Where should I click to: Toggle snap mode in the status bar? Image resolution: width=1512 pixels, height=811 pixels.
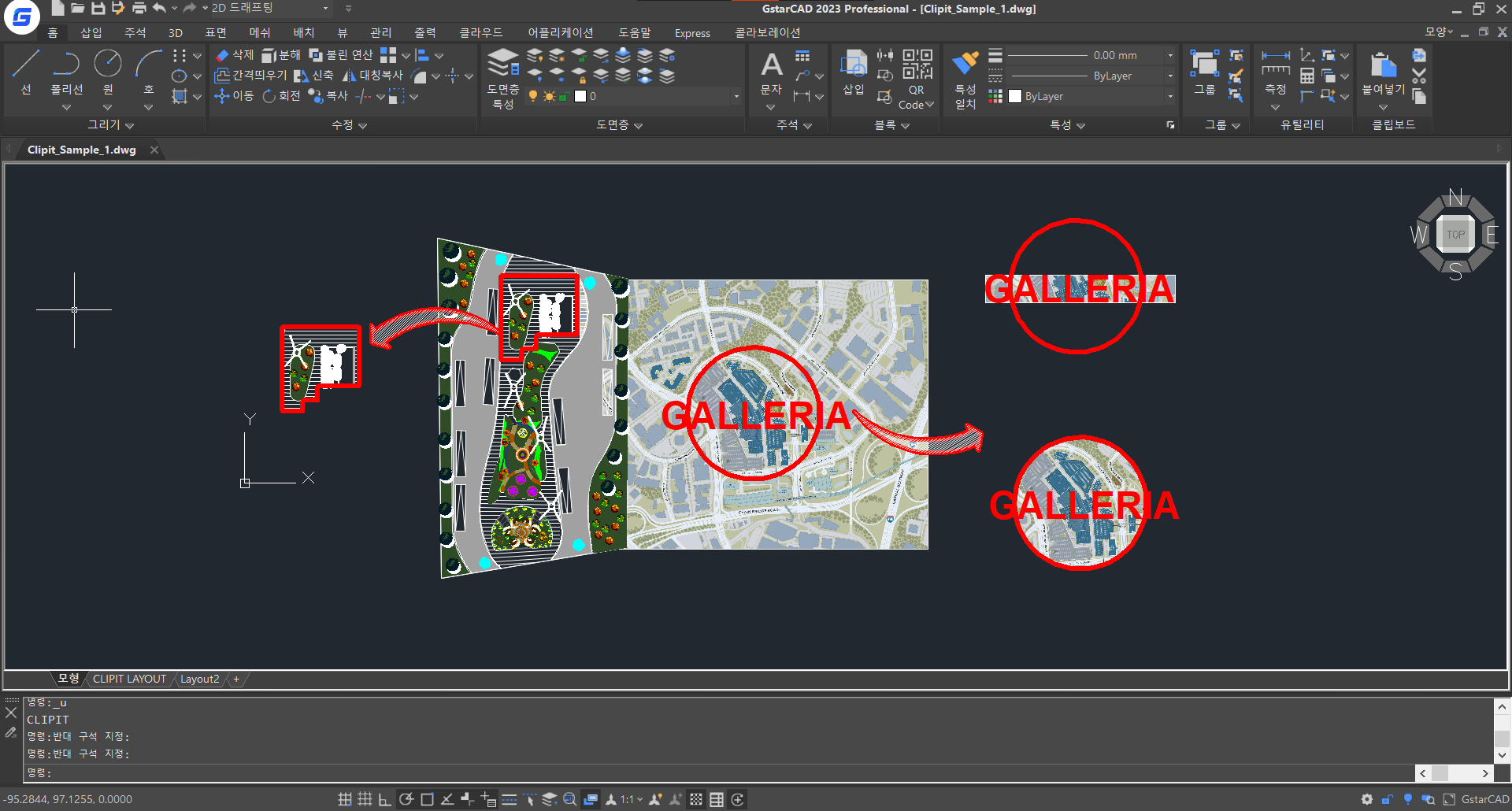(x=345, y=799)
